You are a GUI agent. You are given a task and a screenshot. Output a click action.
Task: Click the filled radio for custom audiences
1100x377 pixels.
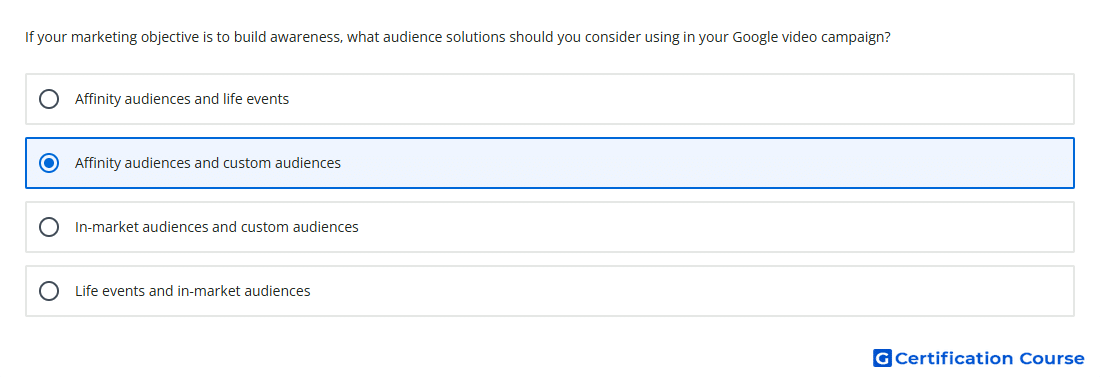pos(49,163)
